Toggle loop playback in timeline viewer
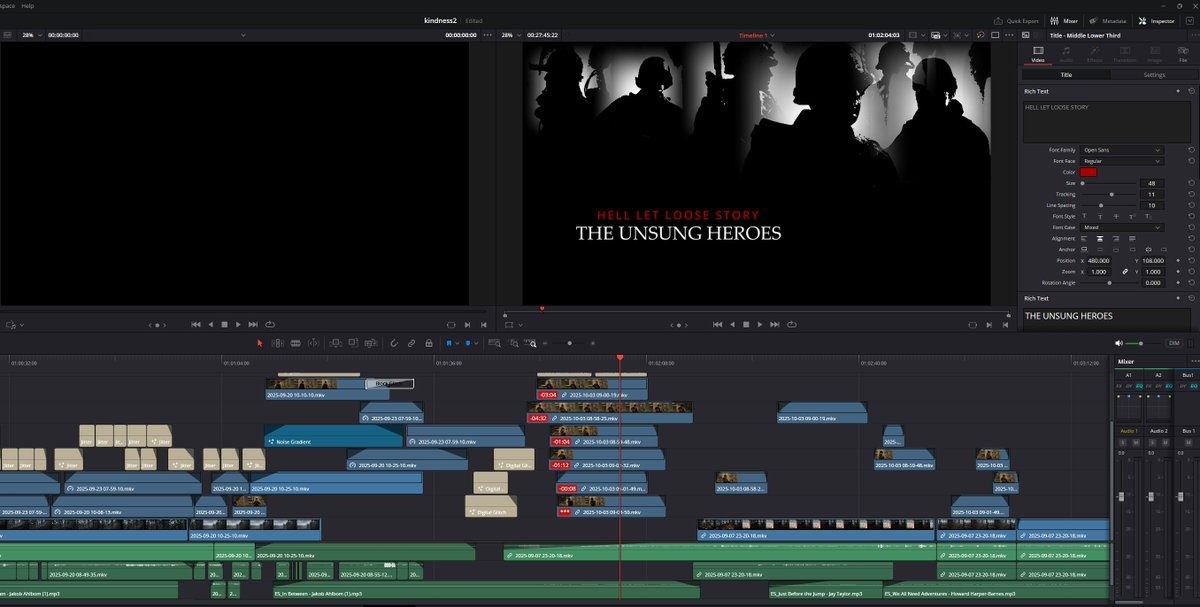 point(792,324)
